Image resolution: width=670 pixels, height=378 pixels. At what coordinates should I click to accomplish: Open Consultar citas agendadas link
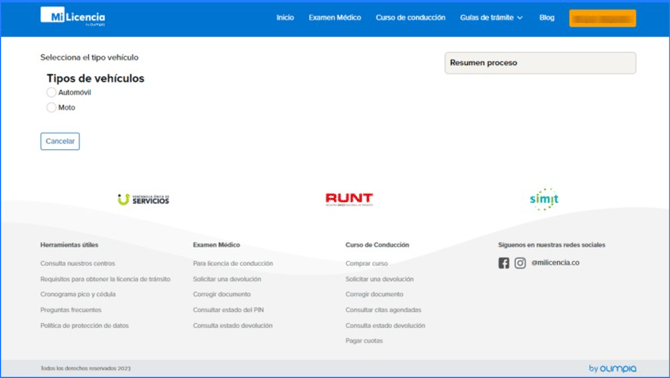pyautogui.click(x=383, y=310)
